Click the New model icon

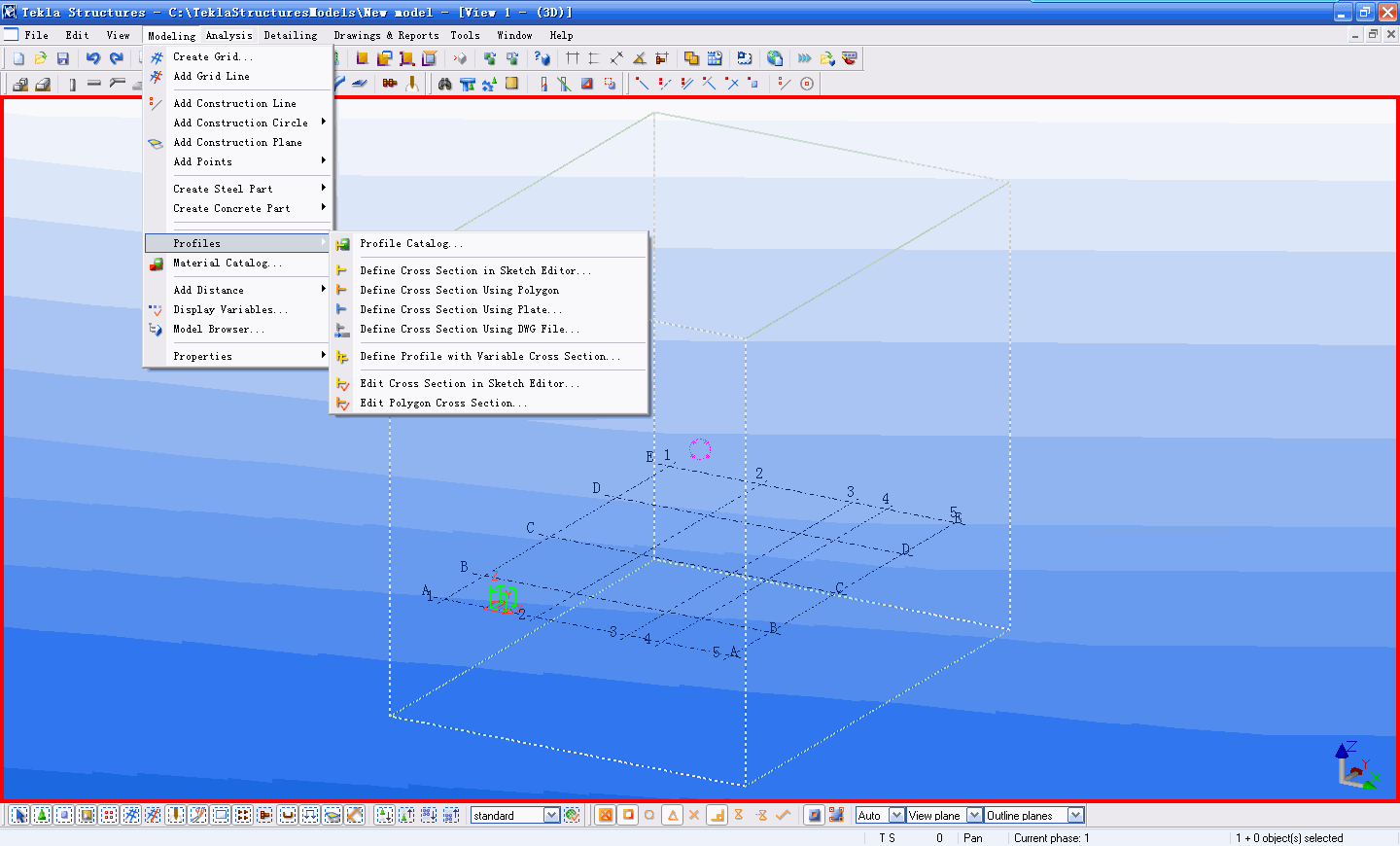click(x=18, y=58)
